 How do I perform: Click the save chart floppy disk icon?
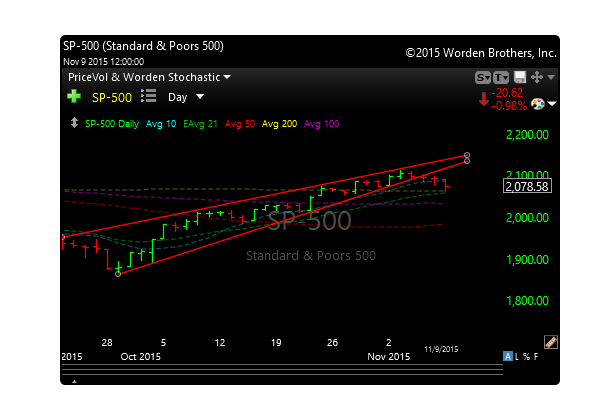520,77
